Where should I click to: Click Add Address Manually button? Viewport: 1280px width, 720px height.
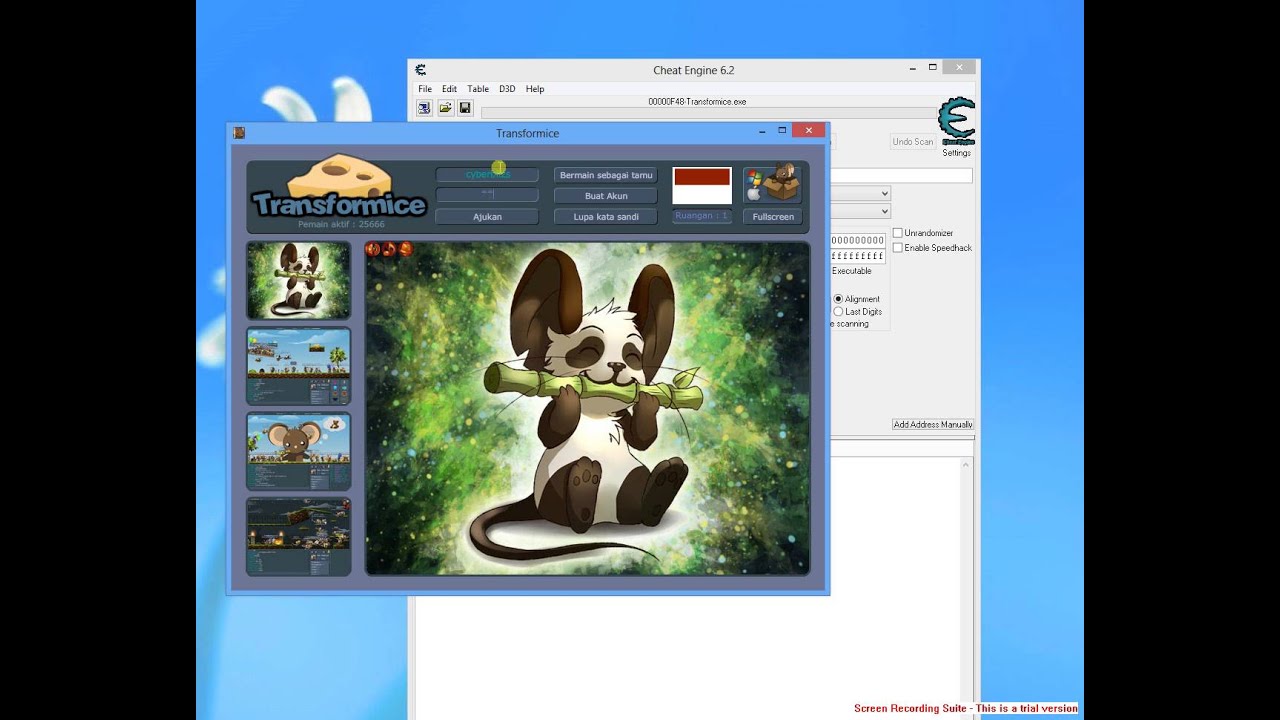932,425
